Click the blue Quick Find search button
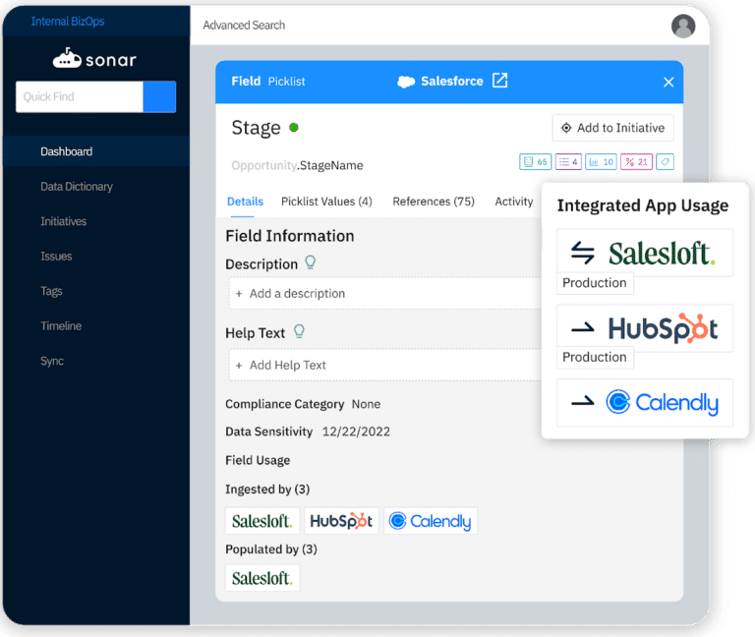 pos(159,97)
